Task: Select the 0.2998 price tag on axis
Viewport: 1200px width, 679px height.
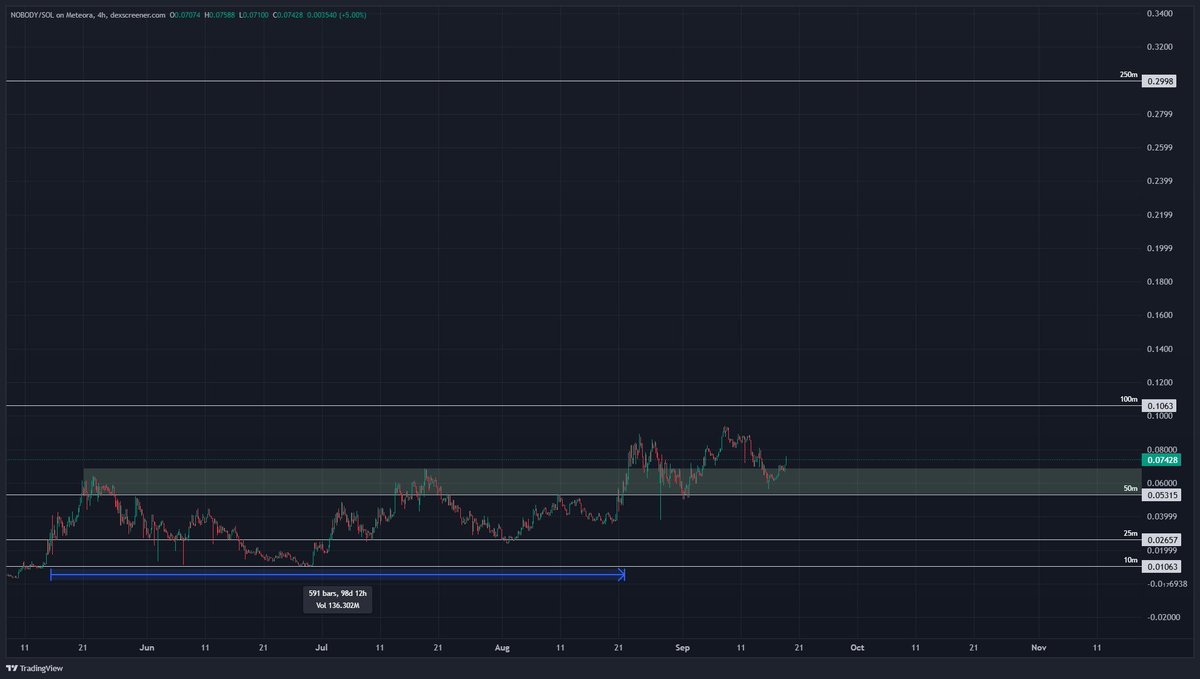Action: click(x=1159, y=81)
